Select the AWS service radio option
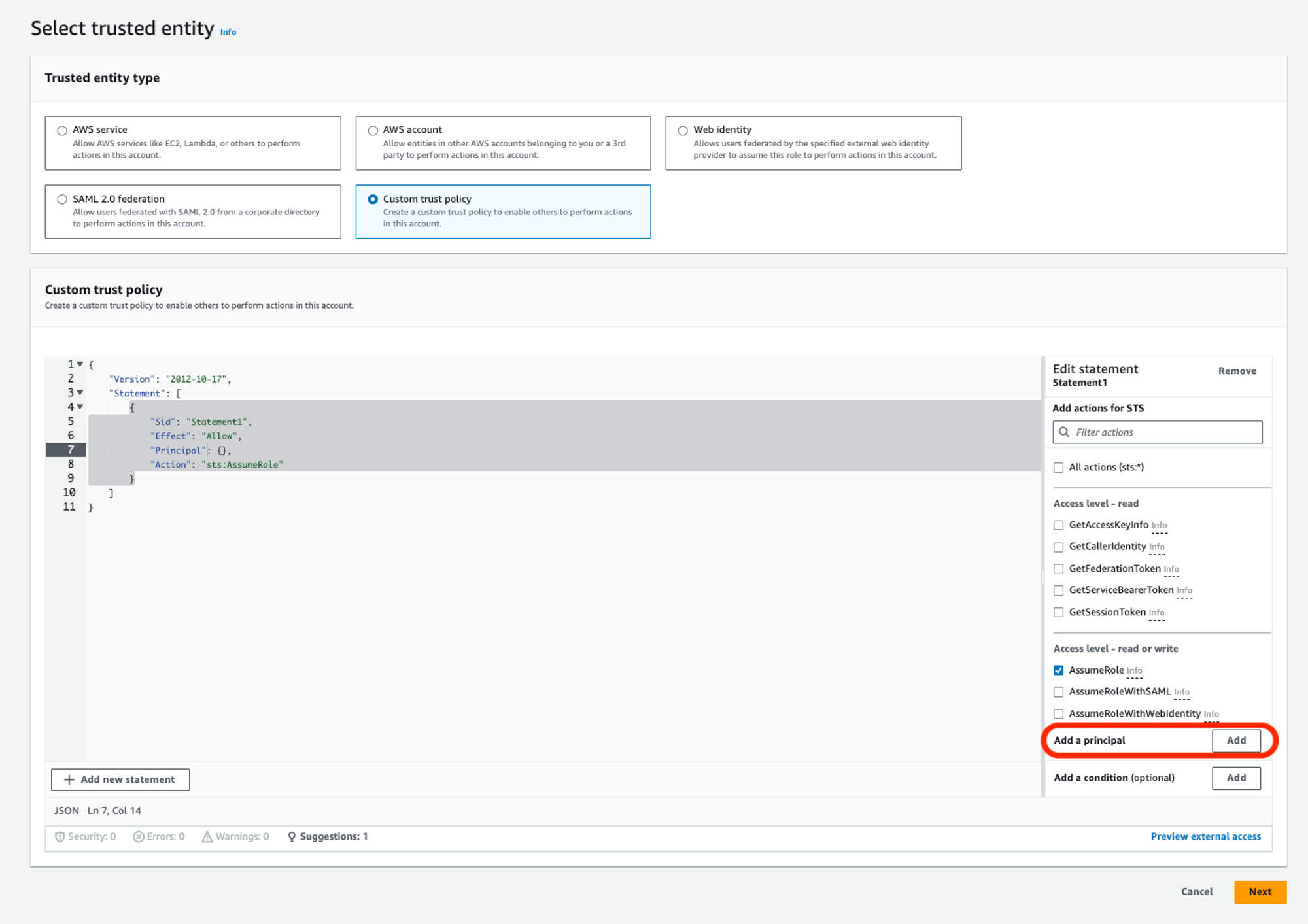The image size is (1308, 924). (x=62, y=130)
